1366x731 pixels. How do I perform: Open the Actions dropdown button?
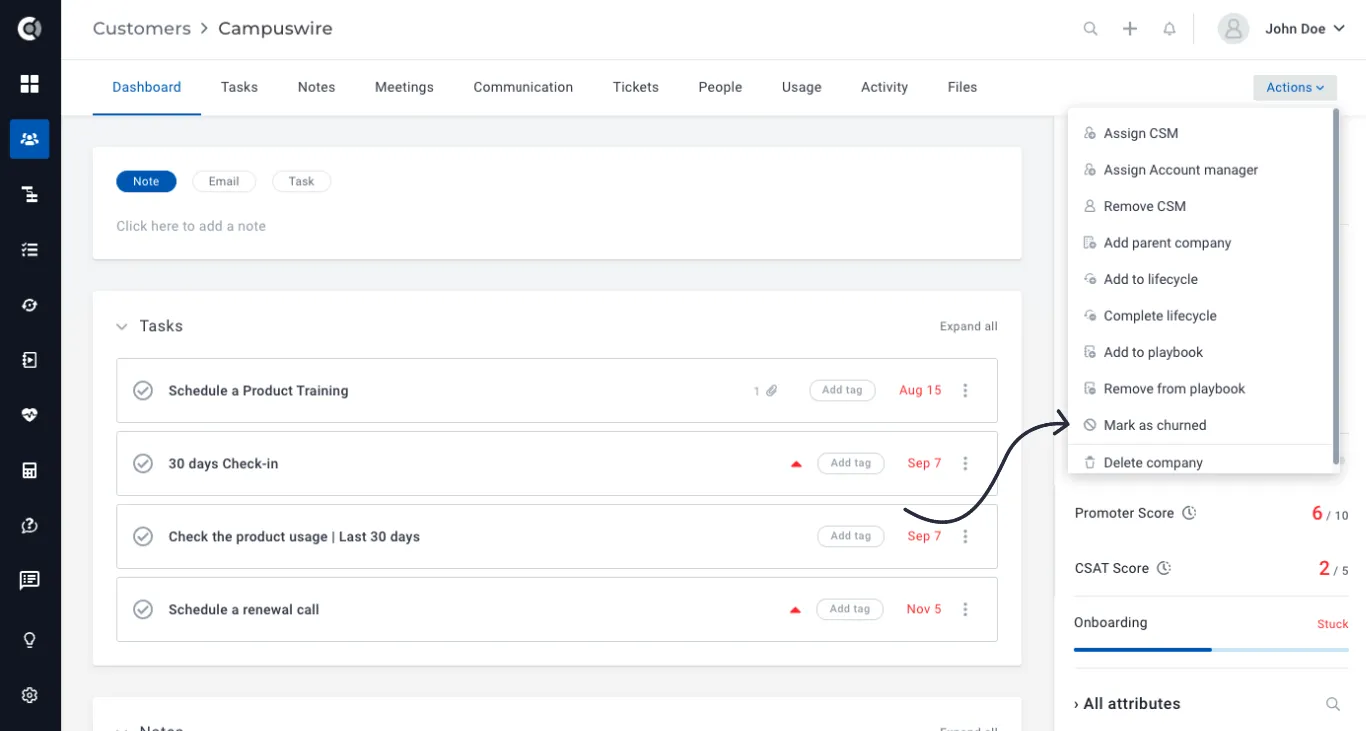(x=1295, y=87)
